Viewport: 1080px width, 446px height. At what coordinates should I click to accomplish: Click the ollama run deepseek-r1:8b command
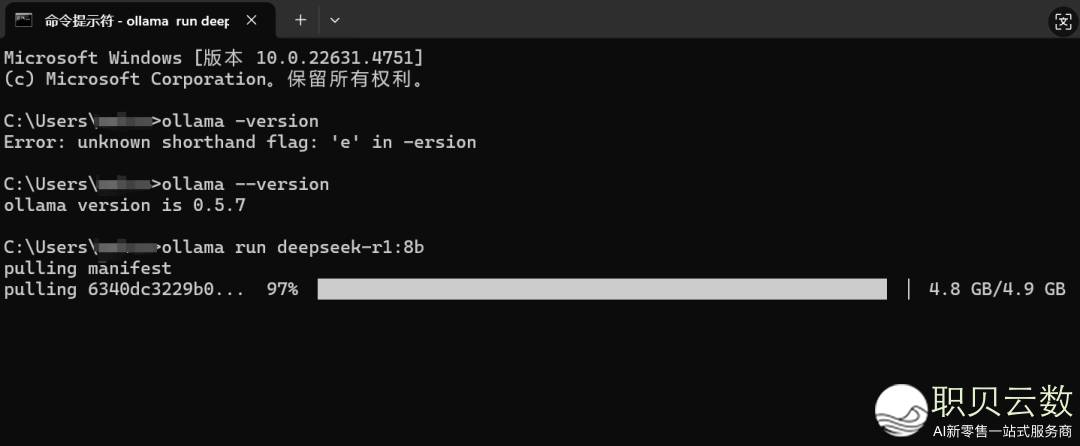click(x=293, y=247)
